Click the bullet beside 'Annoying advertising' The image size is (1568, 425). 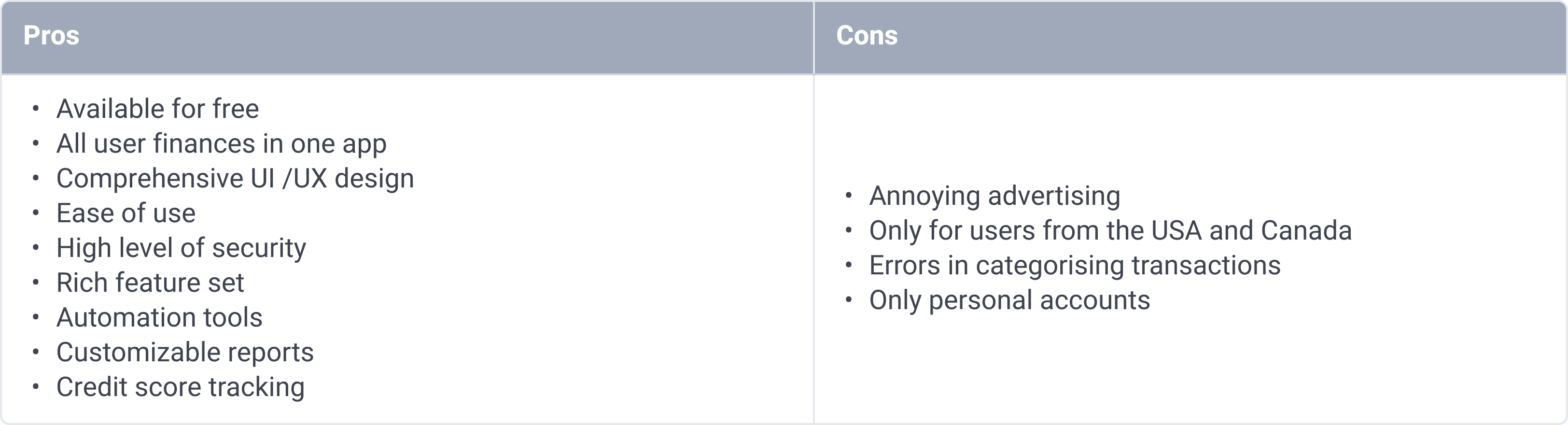pyautogui.click(x=849, y=196)
